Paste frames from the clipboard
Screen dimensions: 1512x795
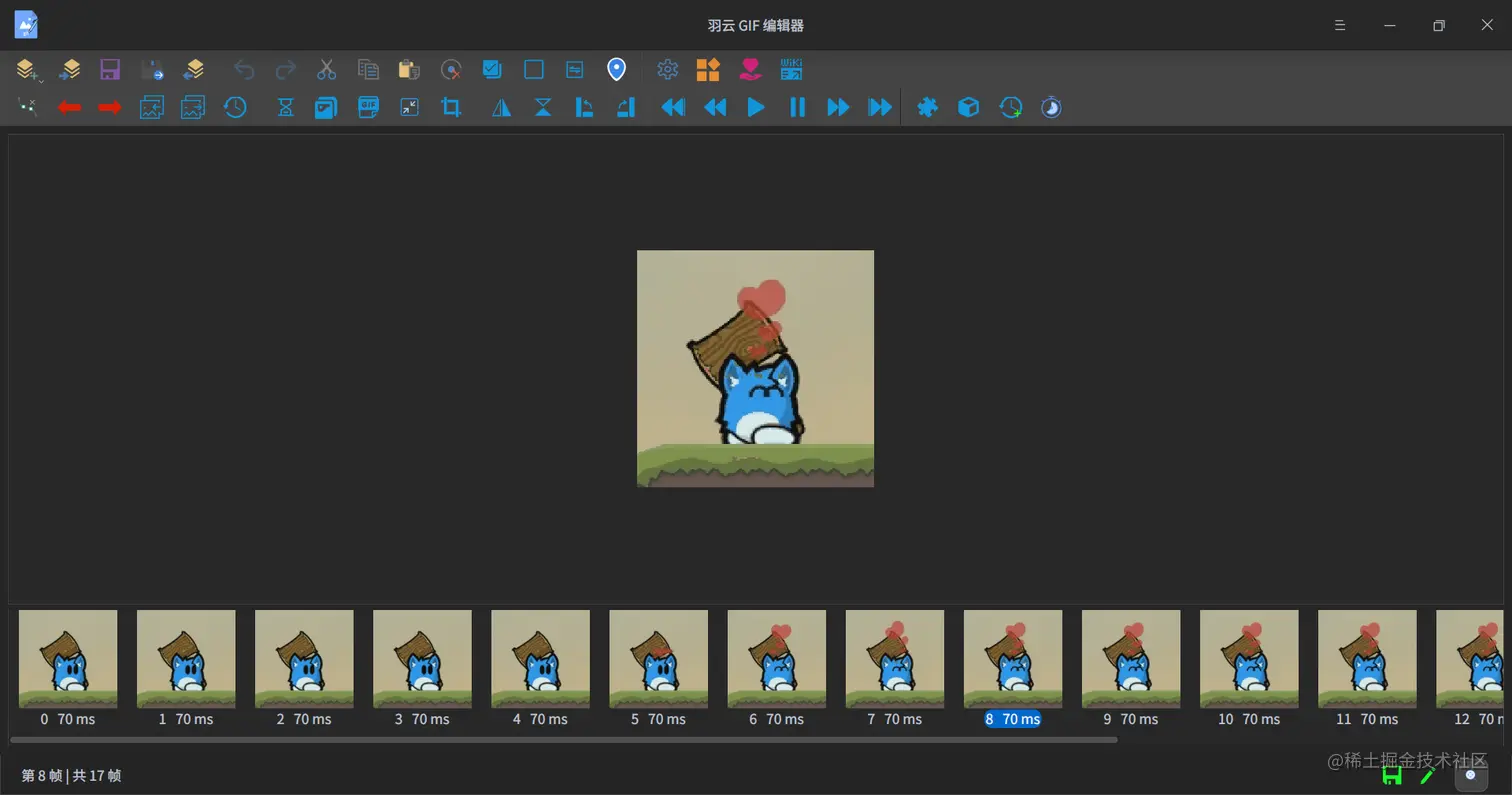(x=409, y=70)
